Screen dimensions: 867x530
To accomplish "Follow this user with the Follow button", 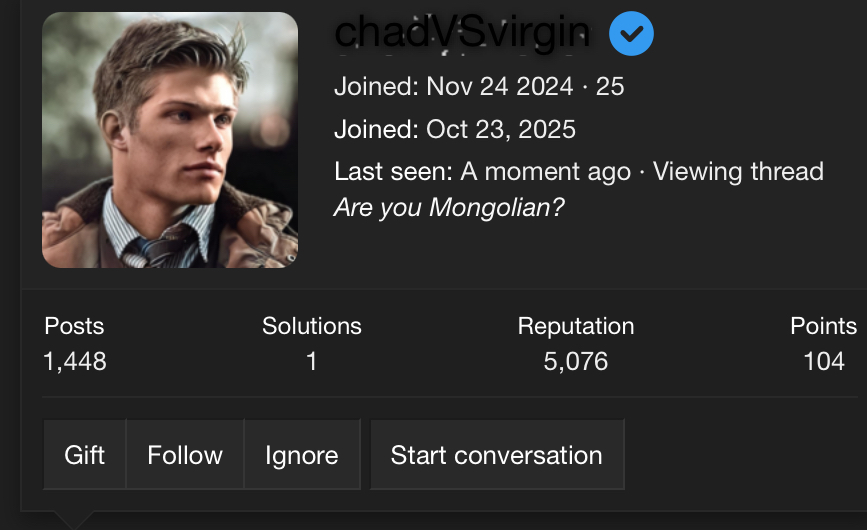I will click(185, 455).
